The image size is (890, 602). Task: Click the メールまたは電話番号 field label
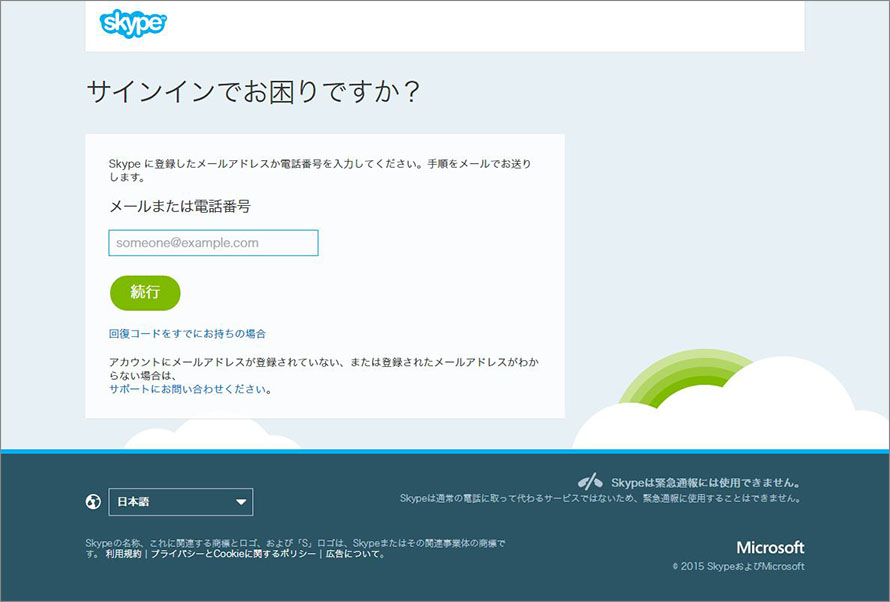(180, 207)
